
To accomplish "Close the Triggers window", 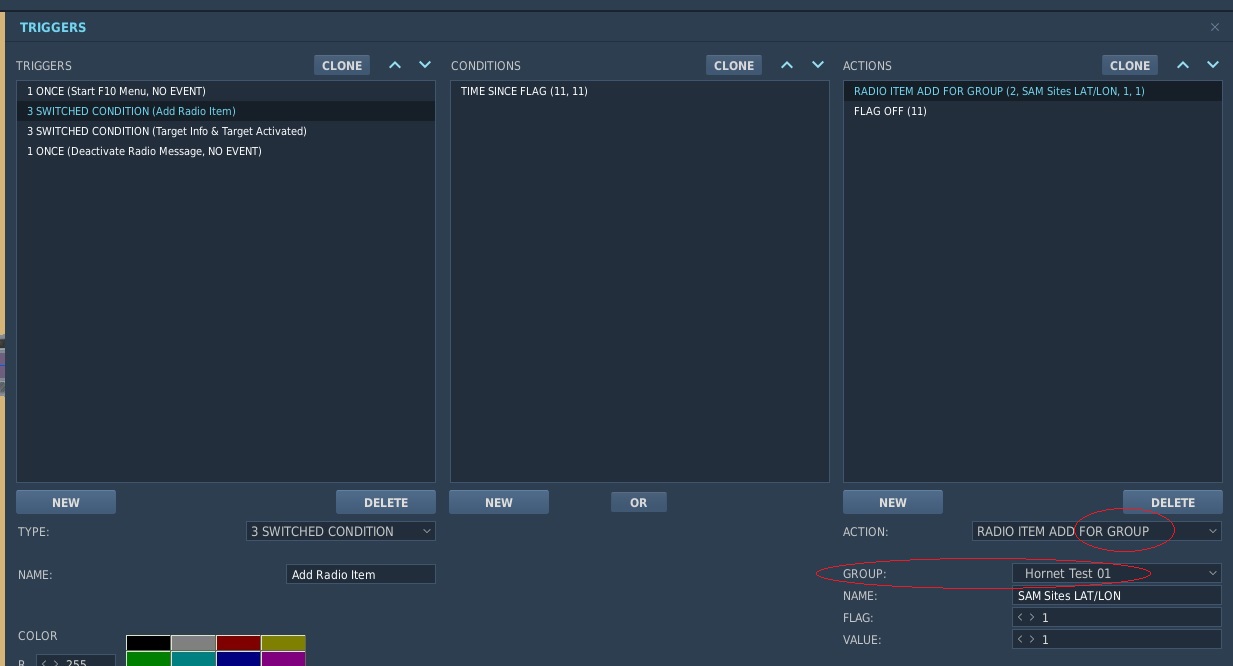I will click(x=1215, y=27).
